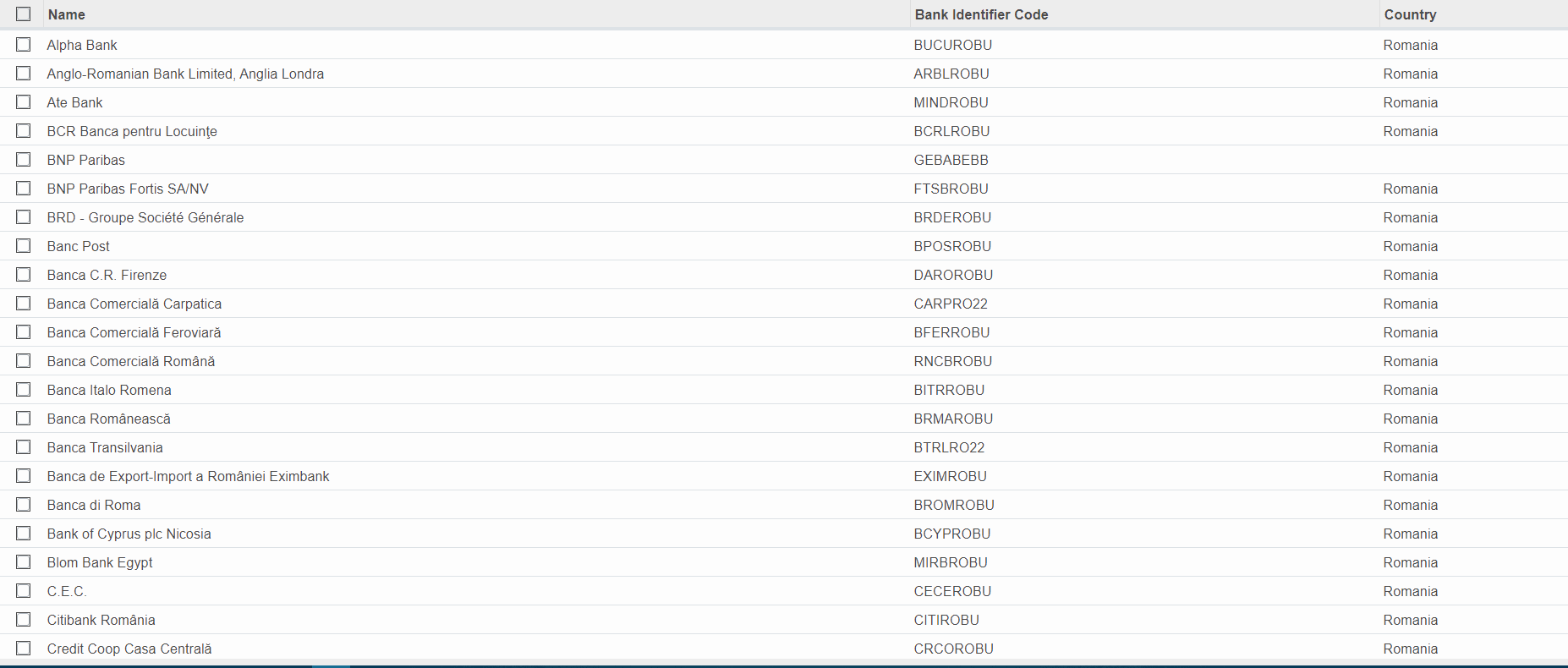Click Romania in the Banca Italo Romena row
Screen dimensions: 1568x668
(x=1411, y=390)
